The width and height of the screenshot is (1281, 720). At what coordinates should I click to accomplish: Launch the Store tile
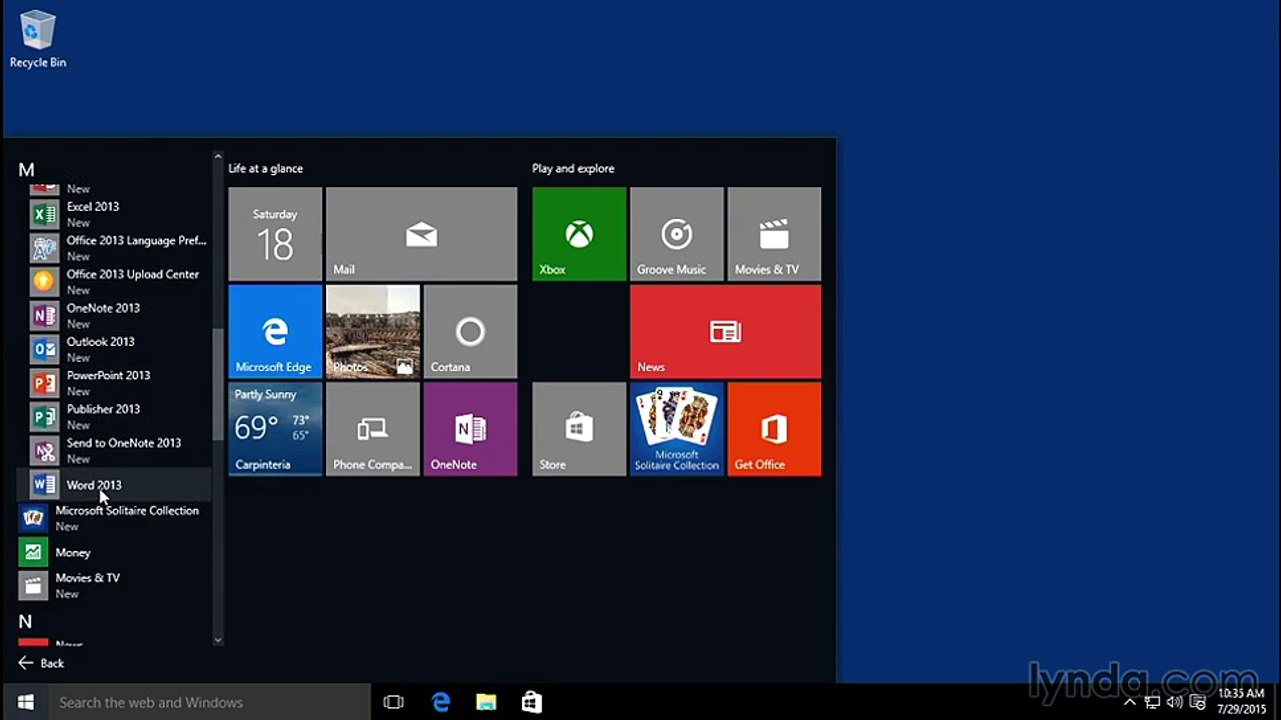579,428
